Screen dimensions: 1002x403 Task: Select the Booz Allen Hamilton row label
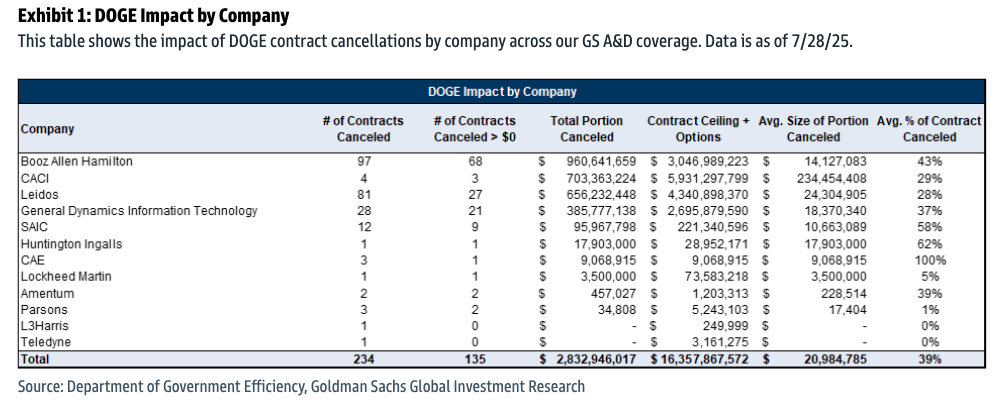click(x=77, y=162)
